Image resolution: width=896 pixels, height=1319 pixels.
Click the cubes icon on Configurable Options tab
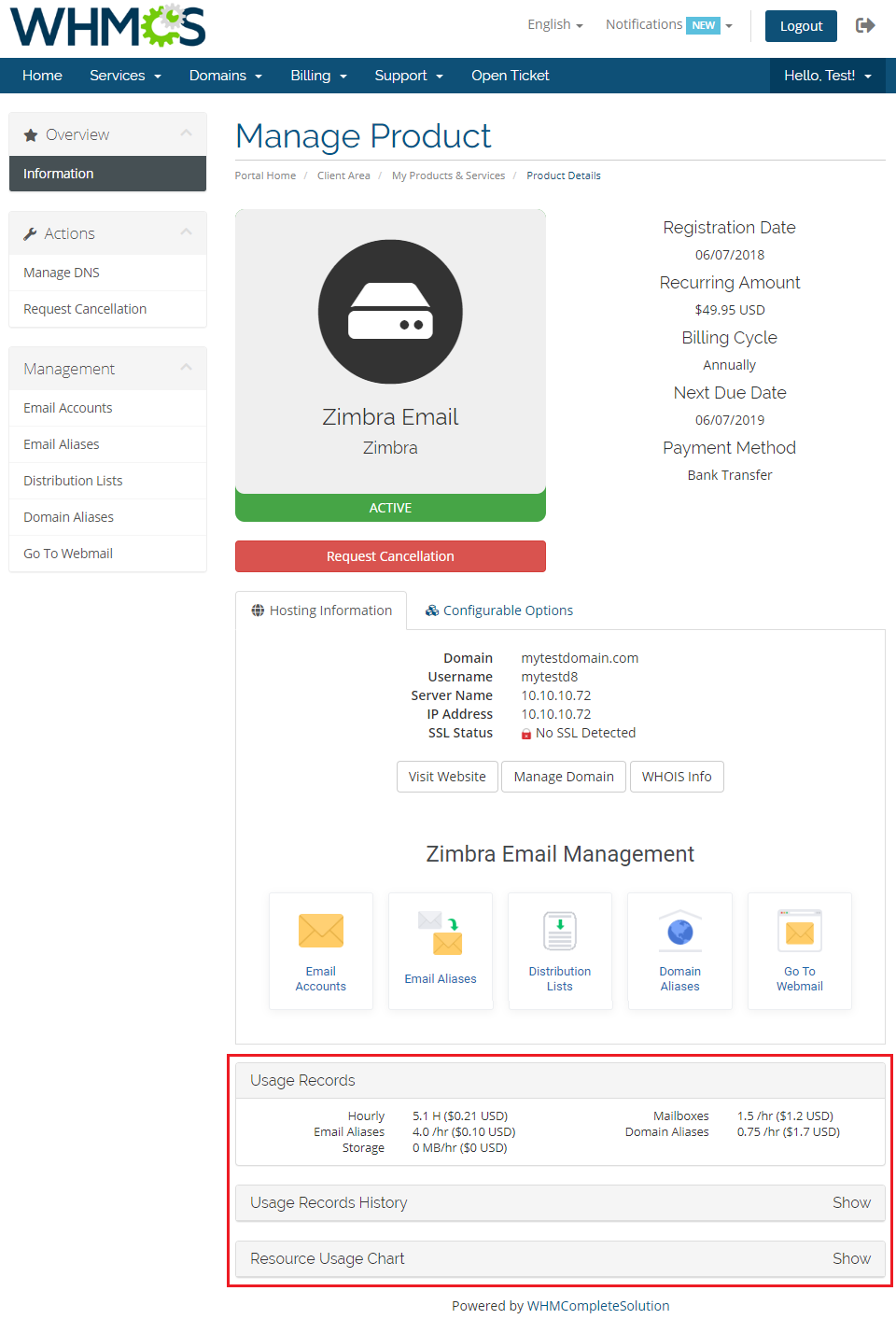(432, 610)
